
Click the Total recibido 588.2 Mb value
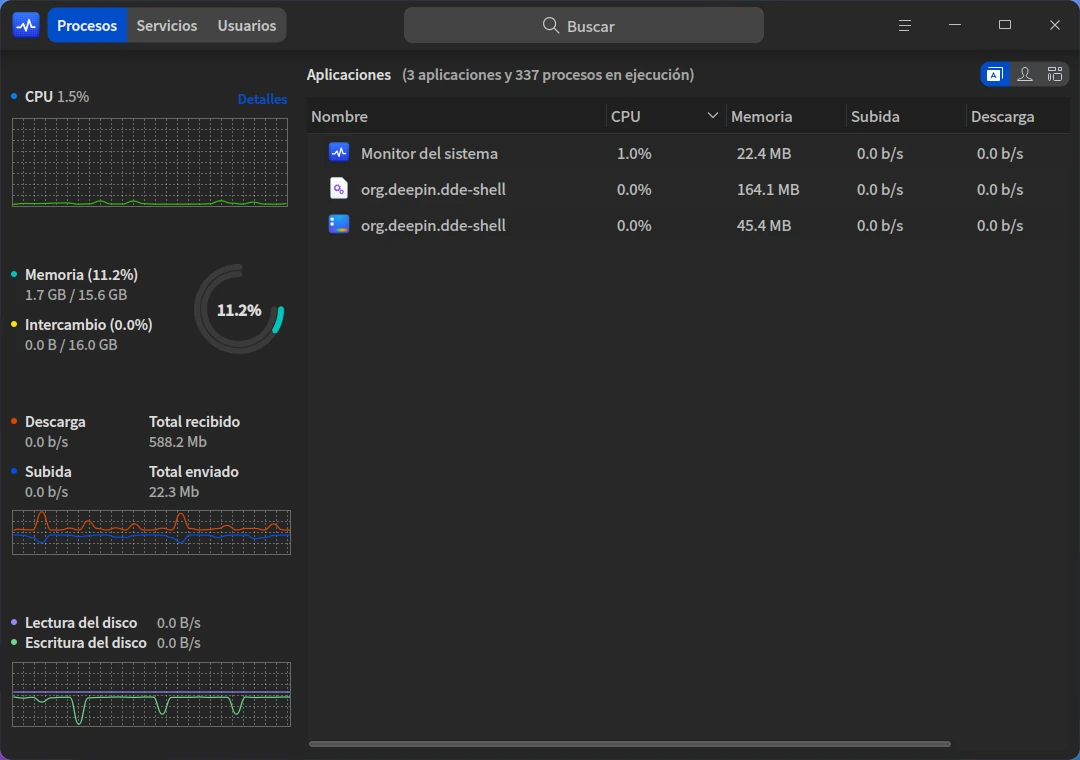pos(178,442)
